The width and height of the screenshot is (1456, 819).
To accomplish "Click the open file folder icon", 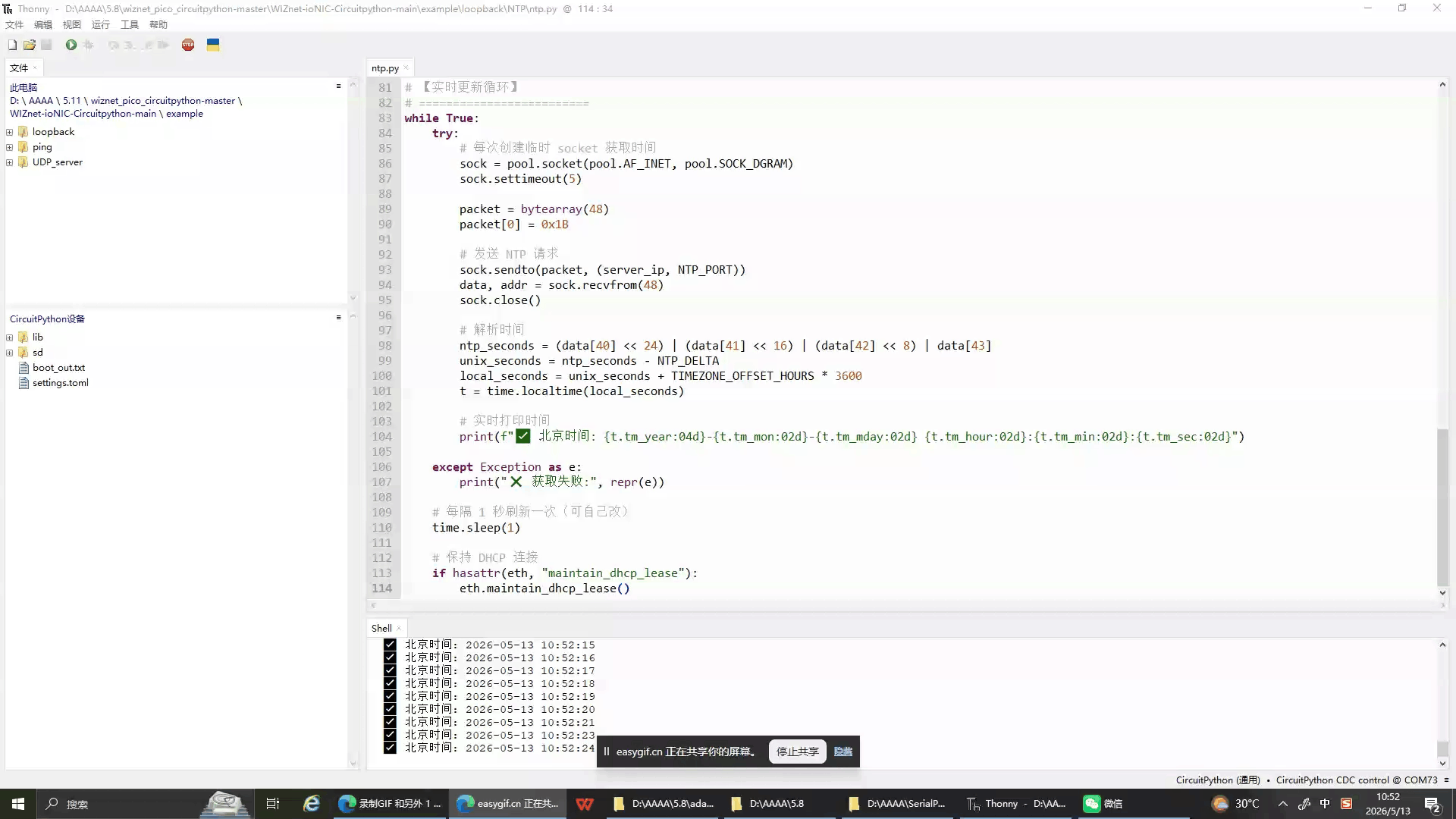I will coord(30,45).
